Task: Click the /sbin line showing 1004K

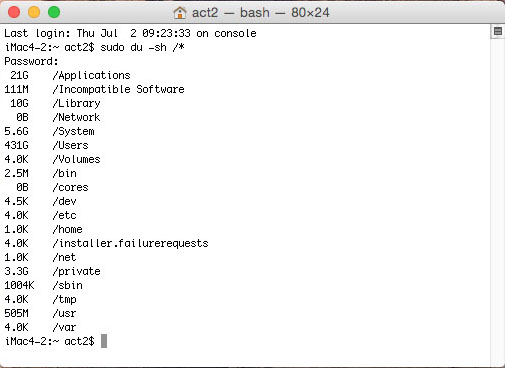Action: [x=43, y=285]
